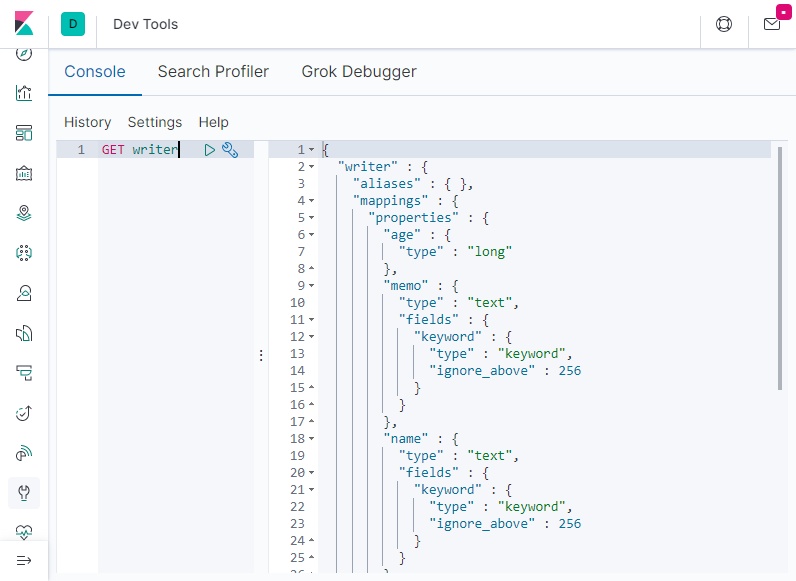Open the newsfeed mail icon

[772, 24]
